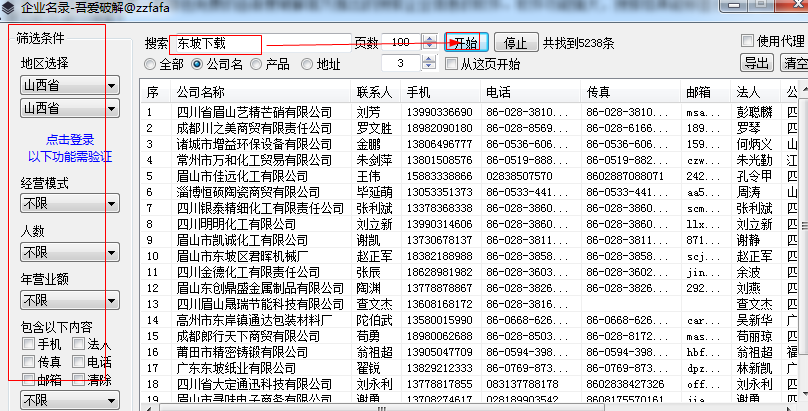Viewport: 808px width, 411px height.
Task: Click telephone number 02838507570
Action: pos(519,176)
